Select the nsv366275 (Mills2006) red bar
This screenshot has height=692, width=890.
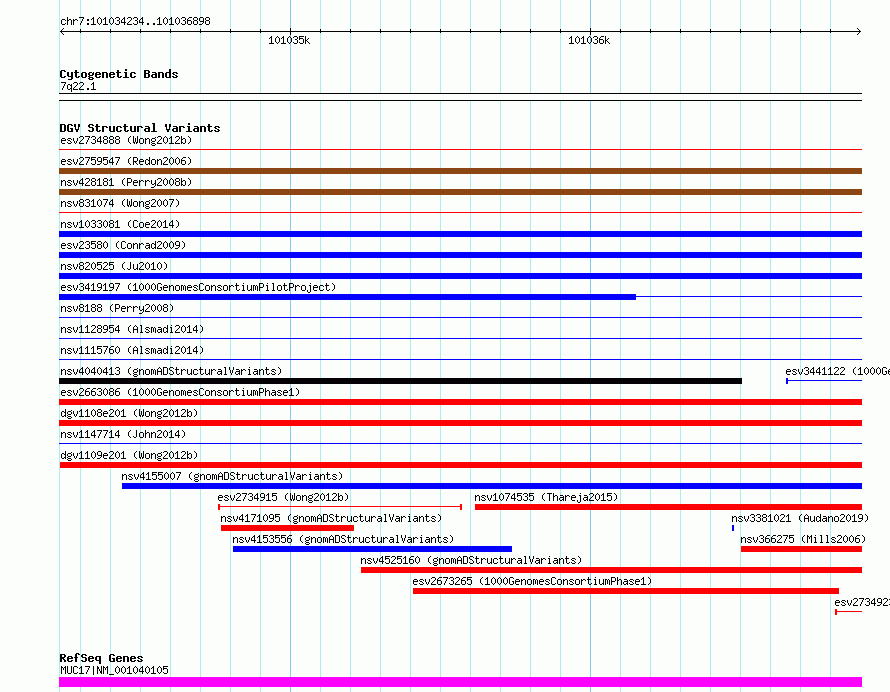[x=801, y=549]
